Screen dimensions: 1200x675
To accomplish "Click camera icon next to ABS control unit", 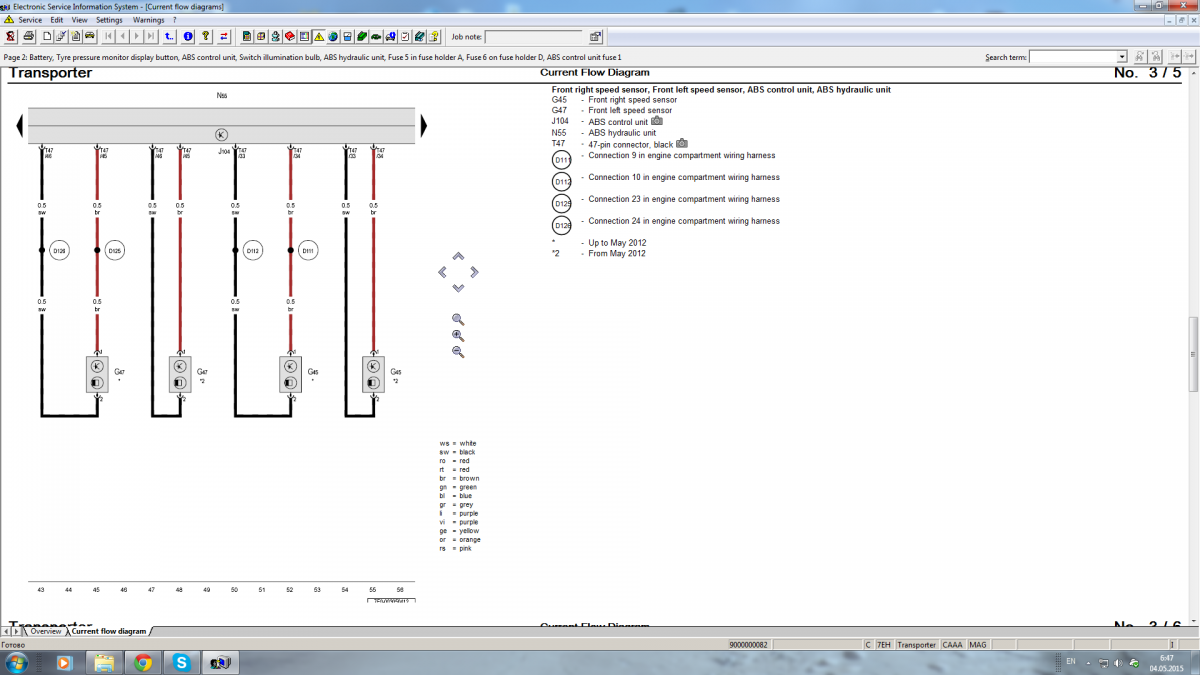I will click(657, 122).
